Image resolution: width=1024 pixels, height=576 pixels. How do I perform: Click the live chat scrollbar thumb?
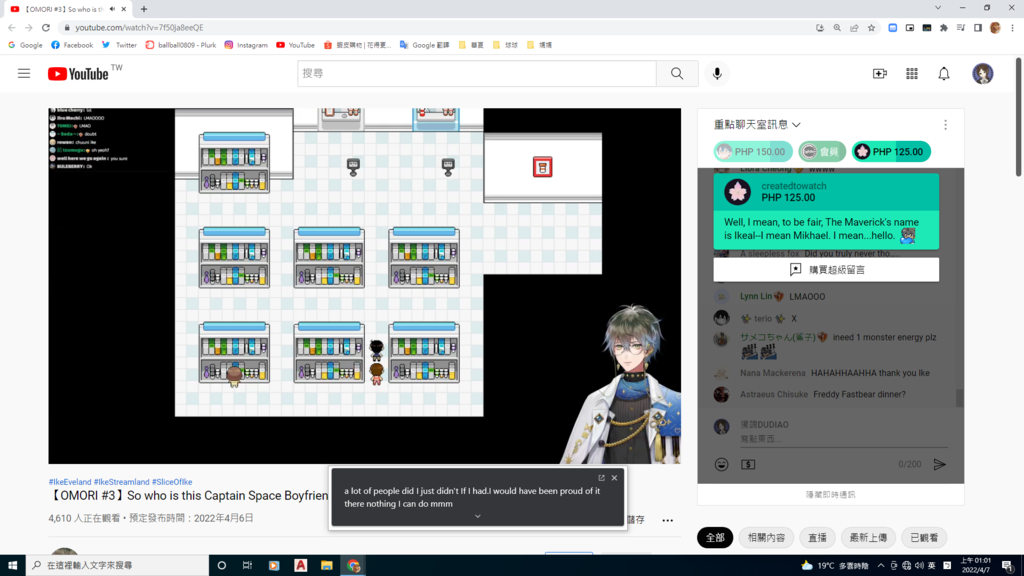tap(959, 397)
